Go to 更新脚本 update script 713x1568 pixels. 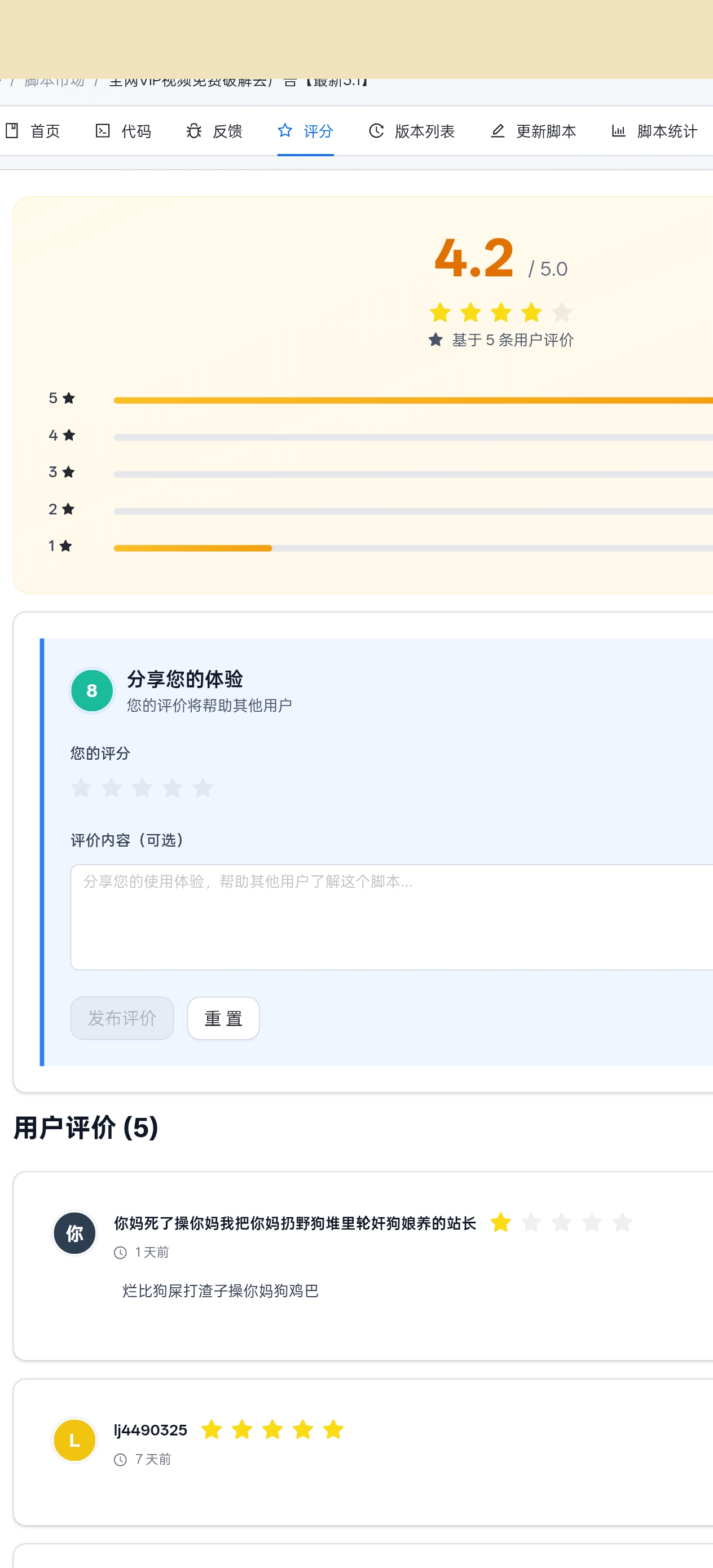pos(534,131)
